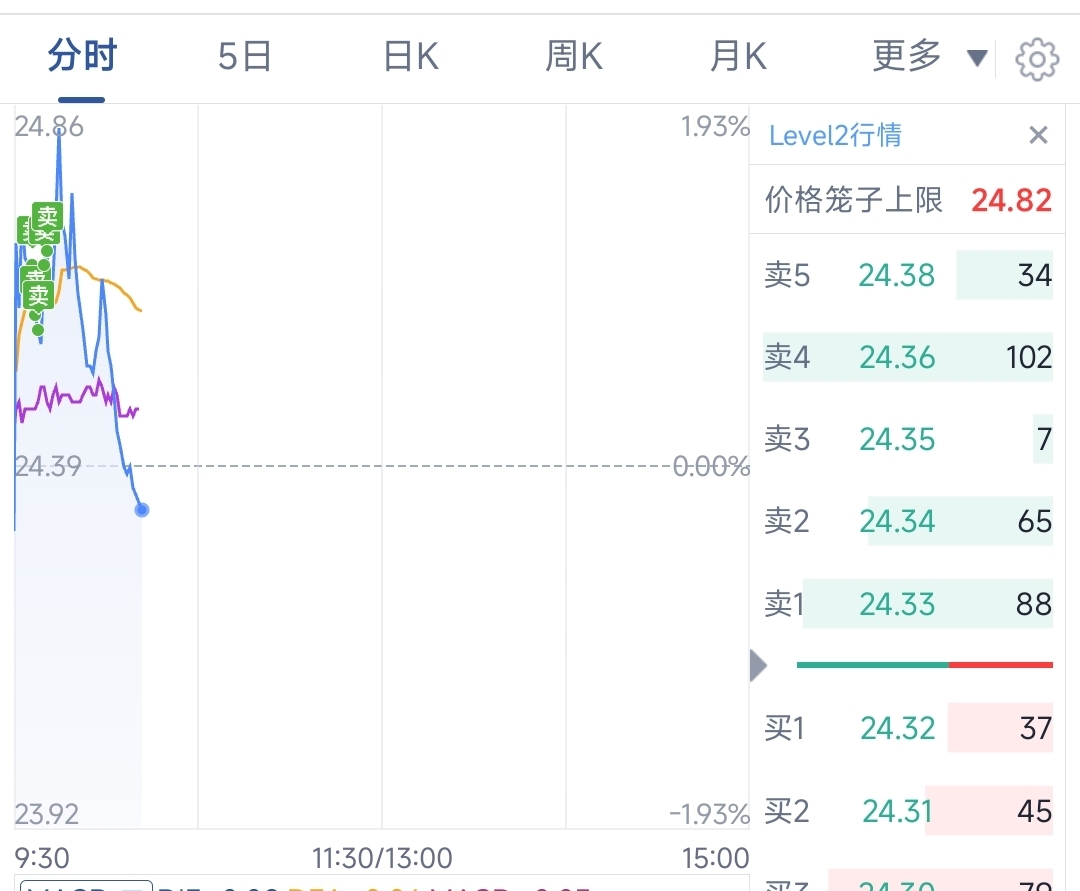Show the 月K chart tab
Image resolution: width=1080 pixels, height=891 pixels.
point(738,56)
